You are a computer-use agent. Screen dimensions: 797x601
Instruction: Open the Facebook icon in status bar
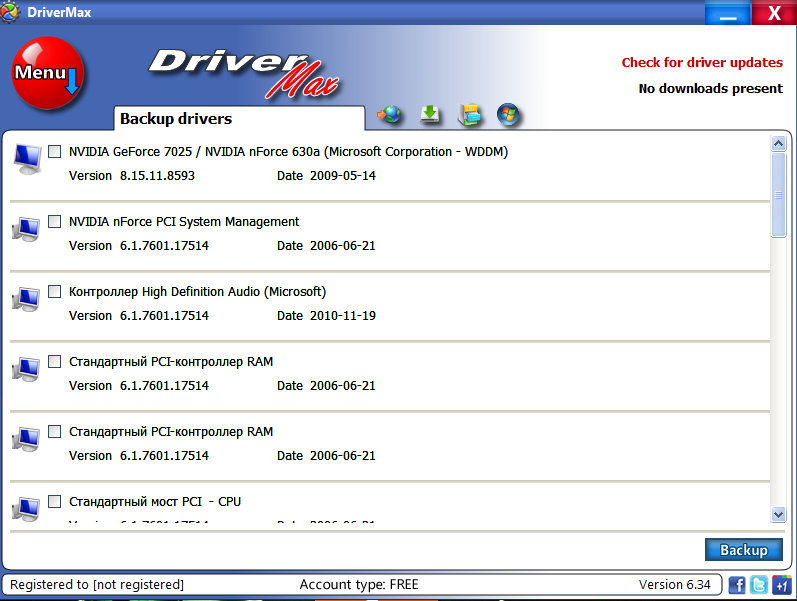[737, 585]
